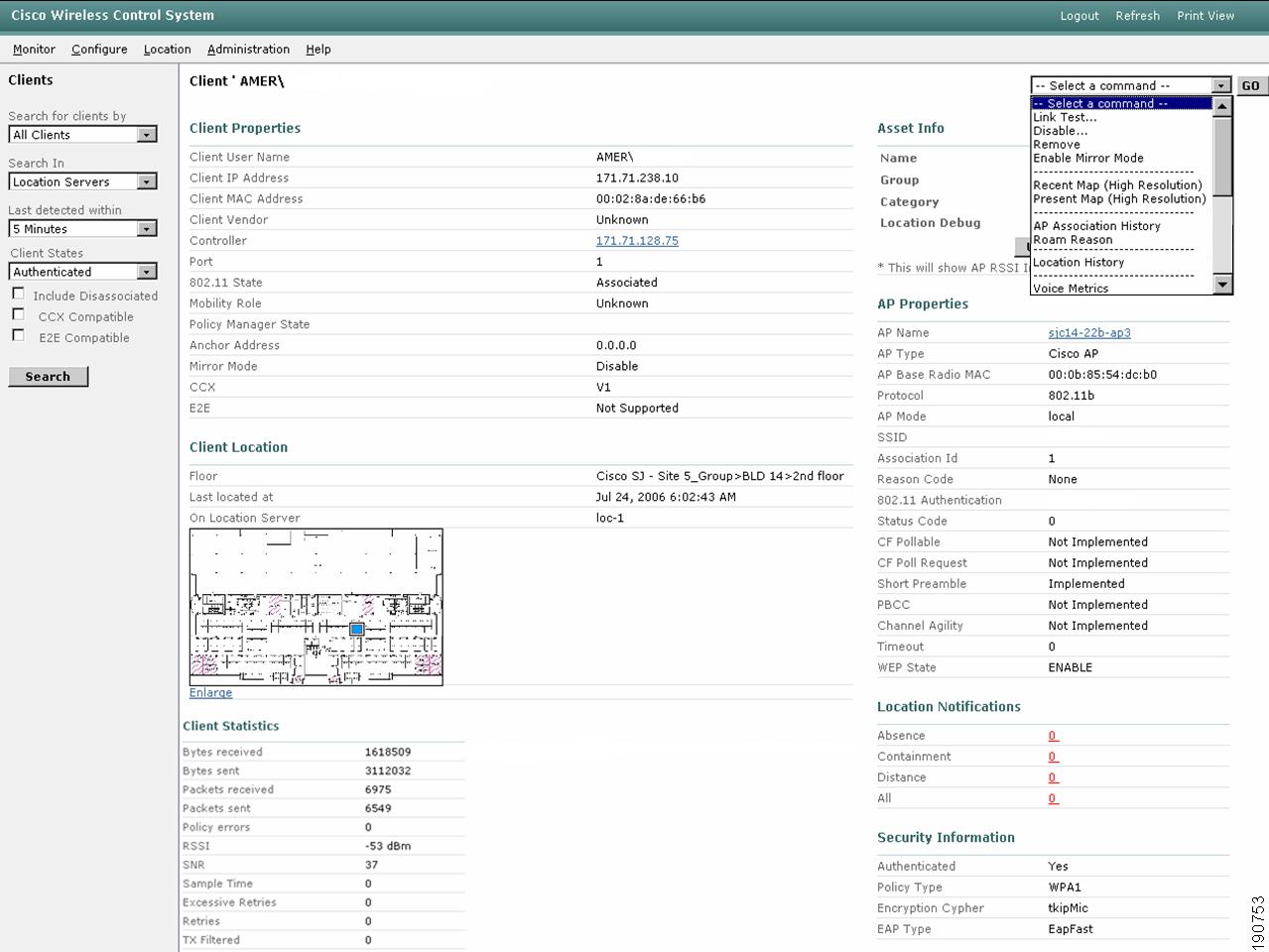
Task: Open the Distance notifications count link
Action: 1053,777
